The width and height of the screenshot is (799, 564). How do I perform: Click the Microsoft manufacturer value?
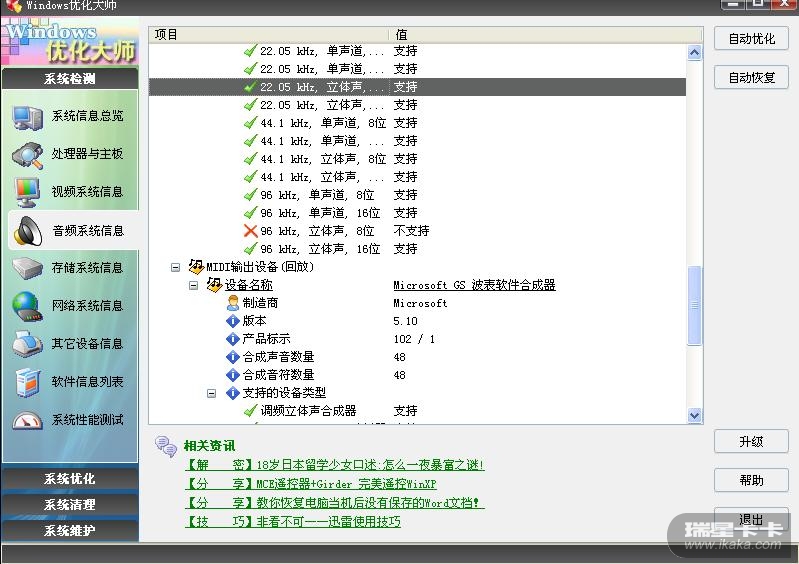tap(420, 303)
